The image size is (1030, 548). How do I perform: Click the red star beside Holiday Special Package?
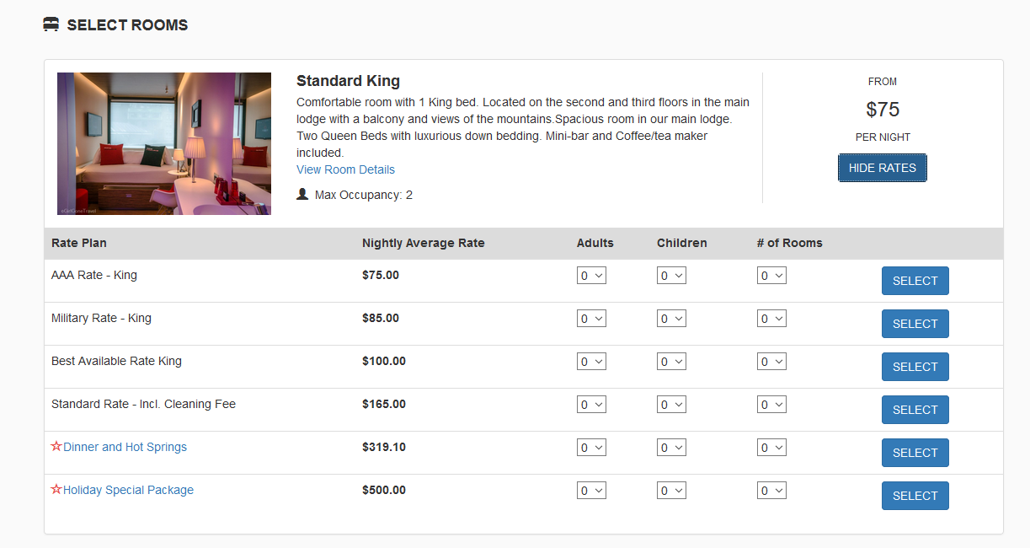pyautogui.click(x=56, y=489)
